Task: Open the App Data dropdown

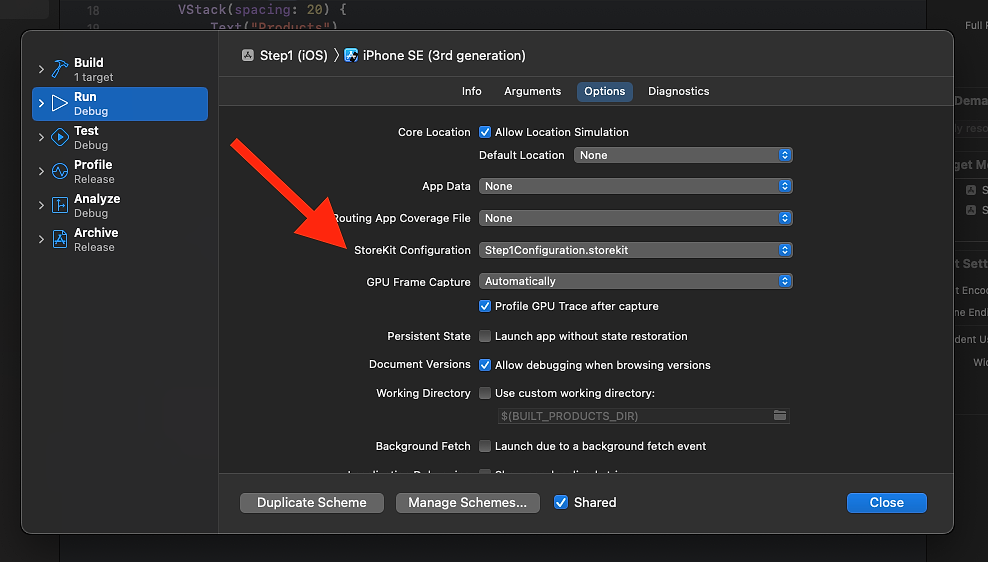Action: pyautogui.click(x=636, y=186)
